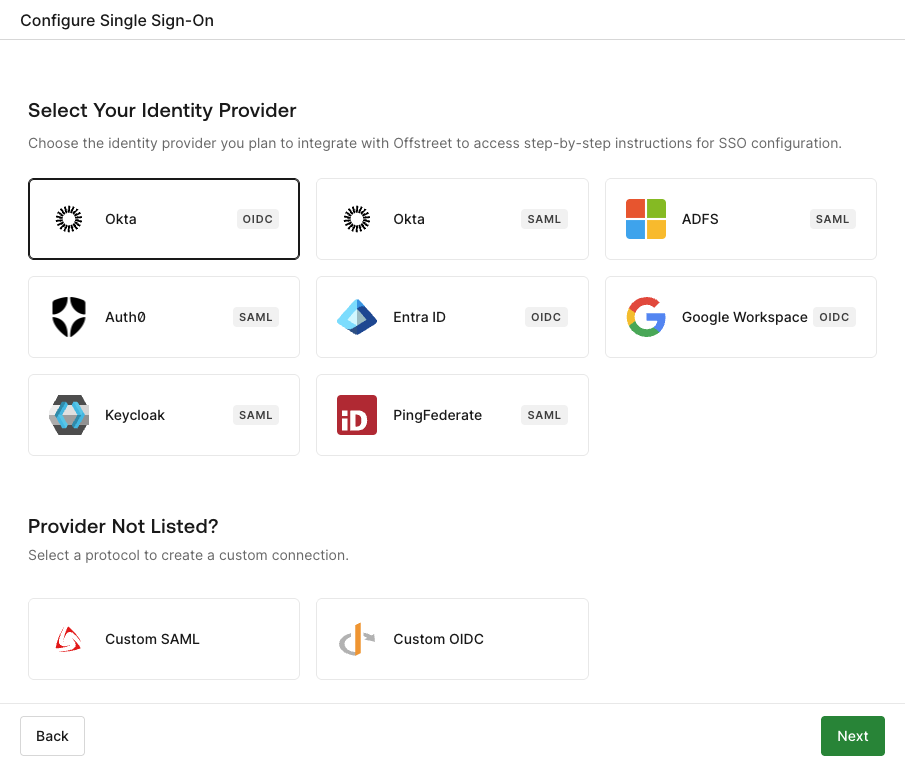The width and height of the screenshot is (905, 763).
Task: Select Keycloak provider label
Action: pos(135,415)
